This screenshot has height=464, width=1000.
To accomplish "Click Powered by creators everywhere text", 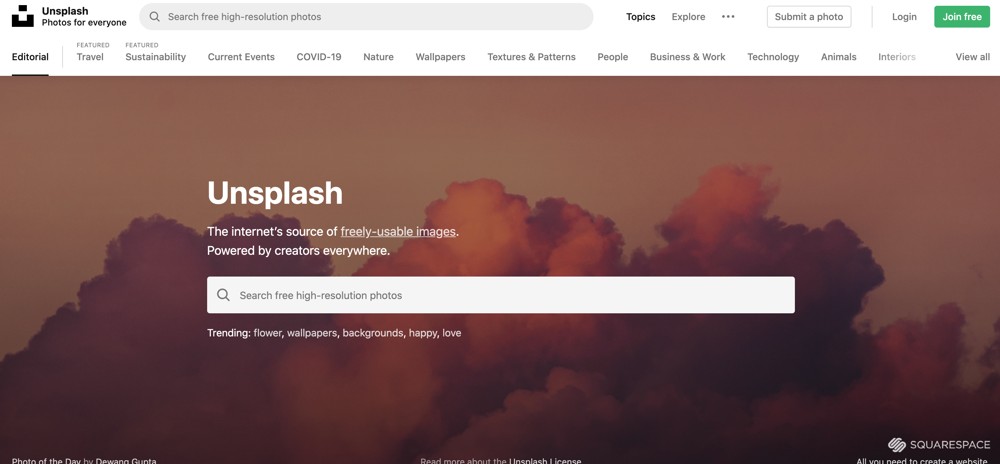I will click(298, 250).
